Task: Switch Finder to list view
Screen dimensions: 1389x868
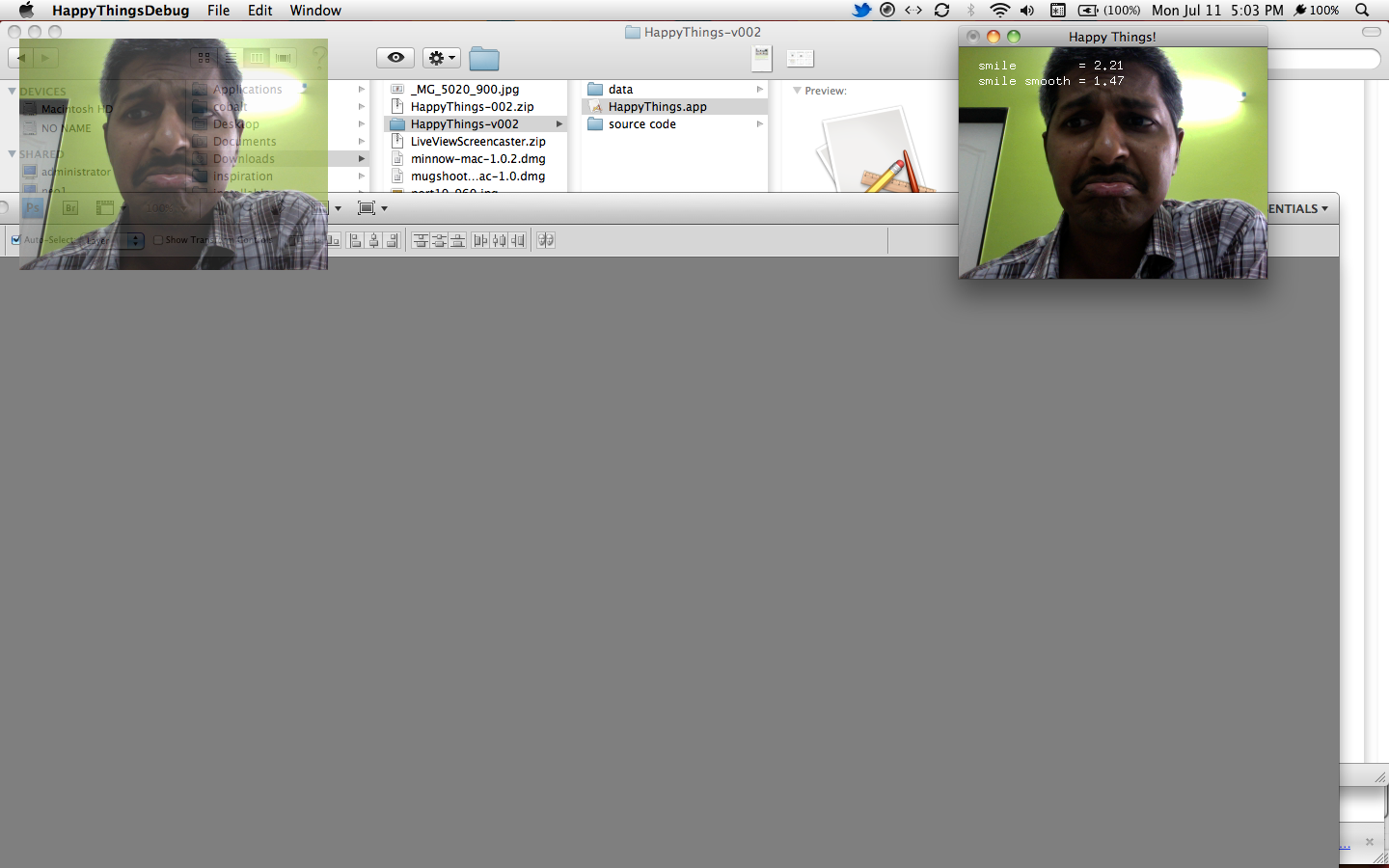Action: [231, 58]
